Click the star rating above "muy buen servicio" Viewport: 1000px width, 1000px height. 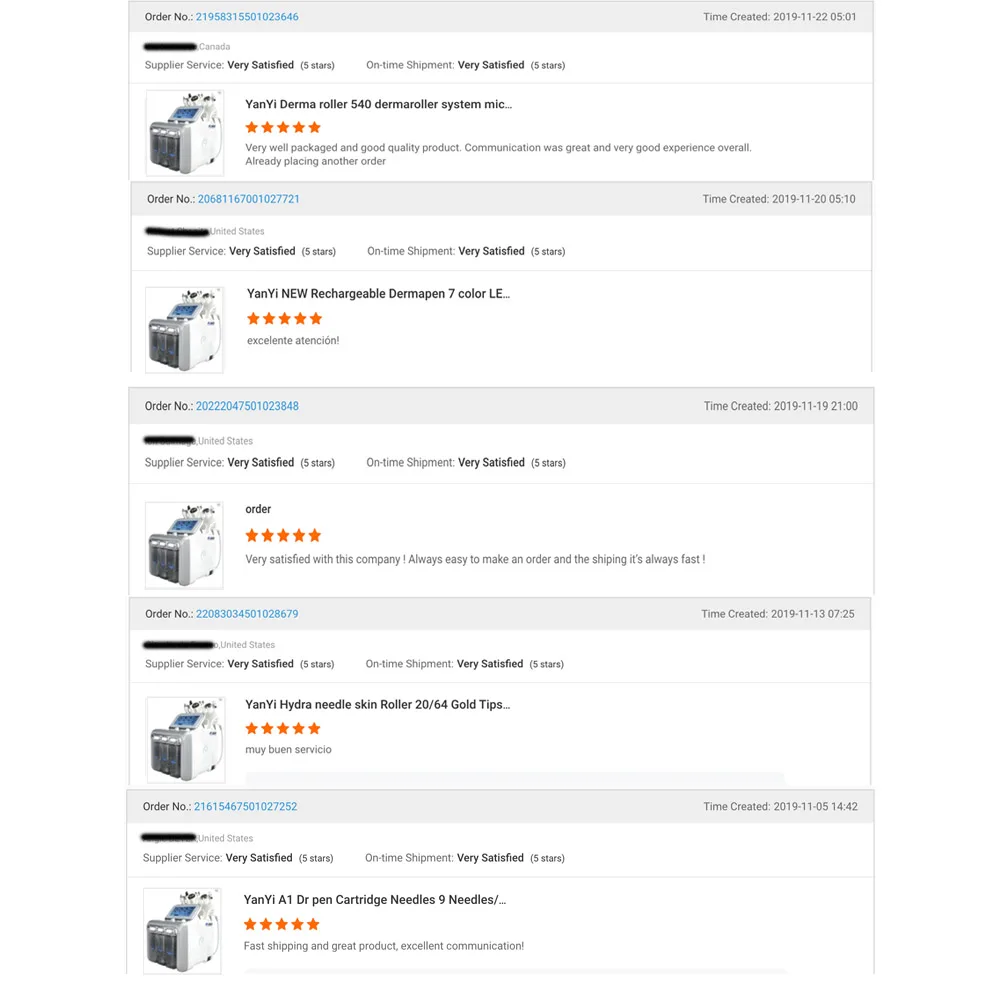[283, 728]
